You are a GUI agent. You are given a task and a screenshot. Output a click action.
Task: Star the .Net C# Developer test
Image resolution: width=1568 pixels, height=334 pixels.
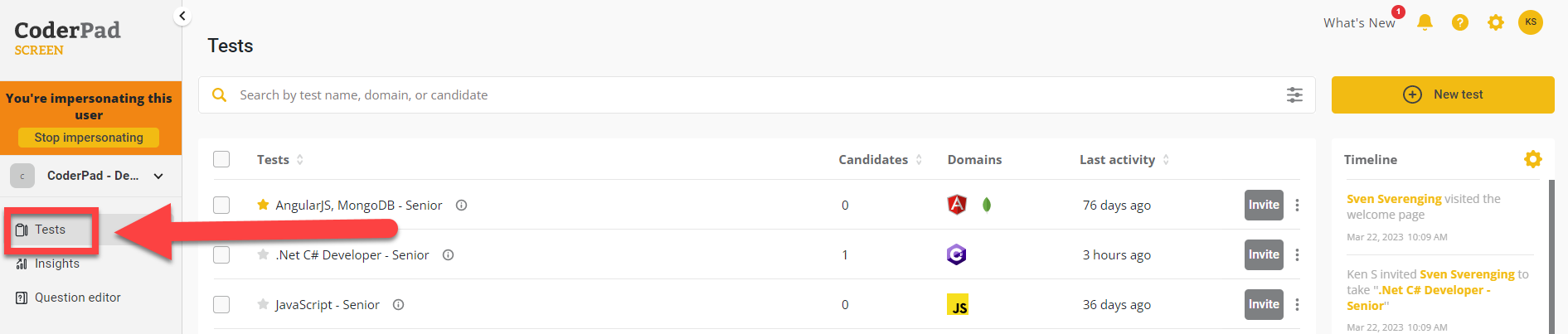(x=263, y=254)
